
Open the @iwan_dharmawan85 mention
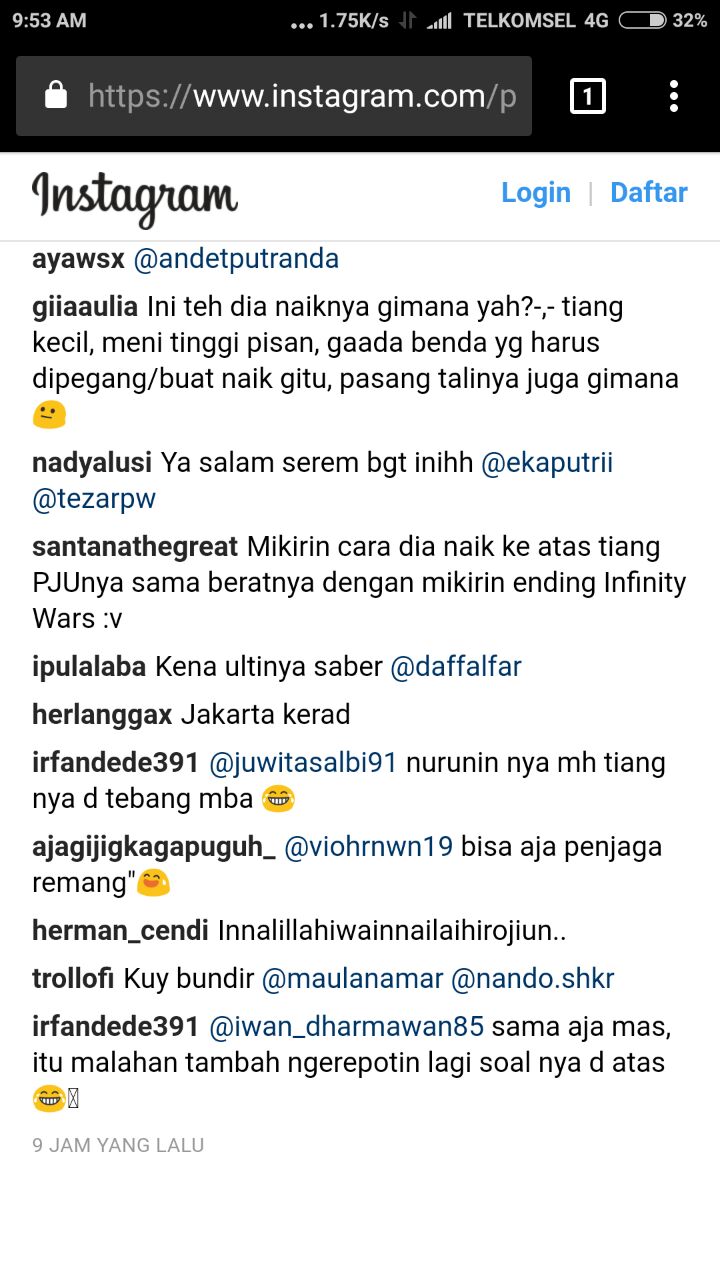(x=346, y=1027)
